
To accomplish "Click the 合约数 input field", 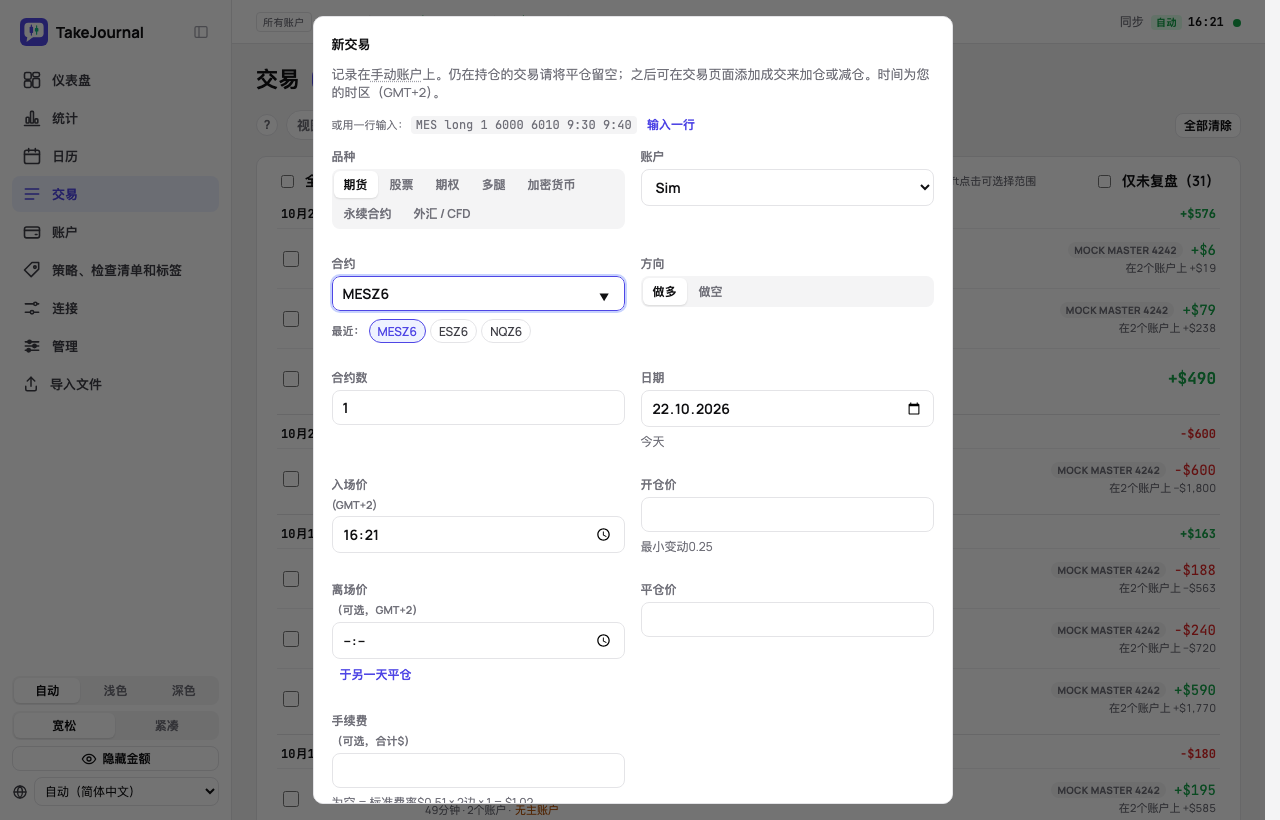I will pyautogui.click(x=478, y=408).
